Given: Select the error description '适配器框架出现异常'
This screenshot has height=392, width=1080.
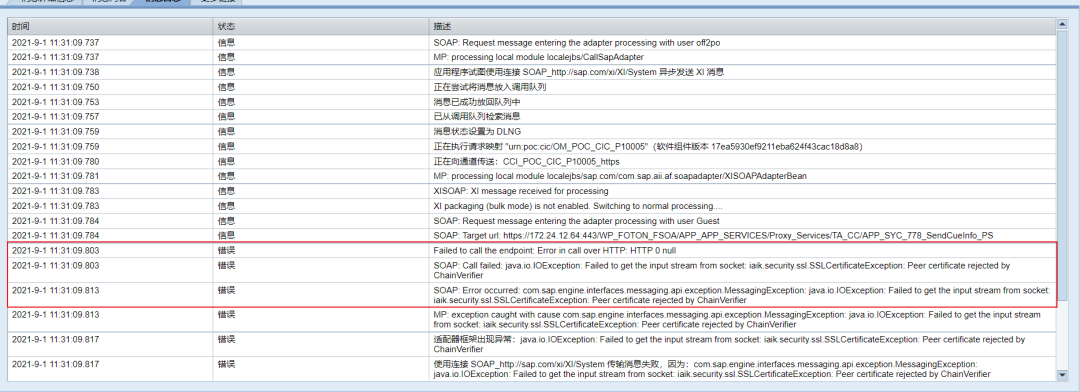Looking at the screenshot, I should tap(729, 344).
